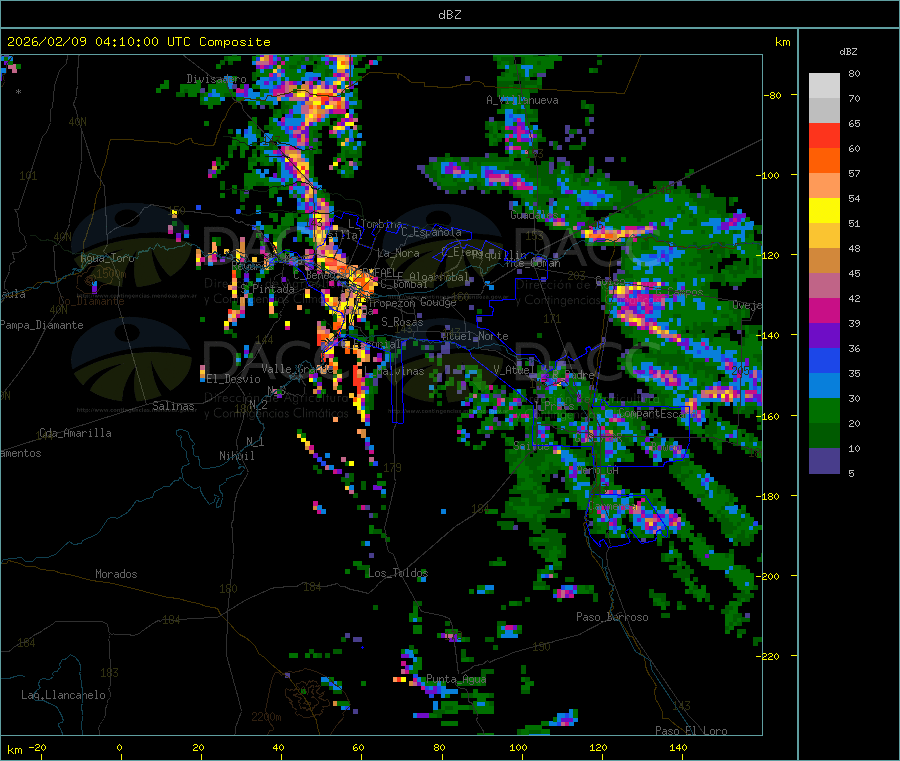Click the 'A_Villanueva' map label

pyautogui.click(x=522, y=100)
